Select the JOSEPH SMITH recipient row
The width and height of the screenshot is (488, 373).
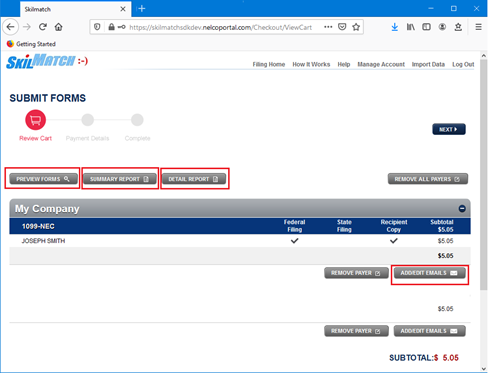[x=240, y=241]
